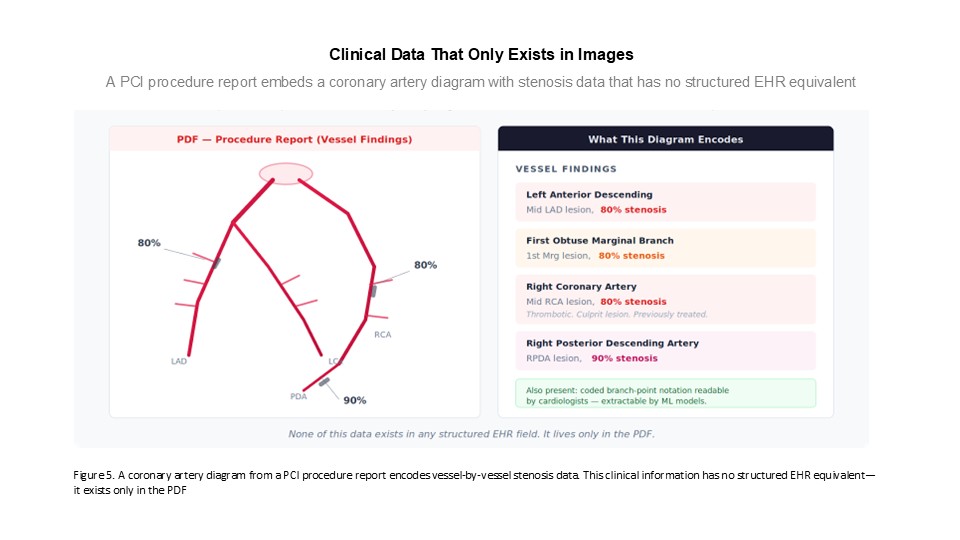The height and width of the screenshot is (540, 960).
Task: Click the RCA vessel label
Action: [x=383, y=335]
